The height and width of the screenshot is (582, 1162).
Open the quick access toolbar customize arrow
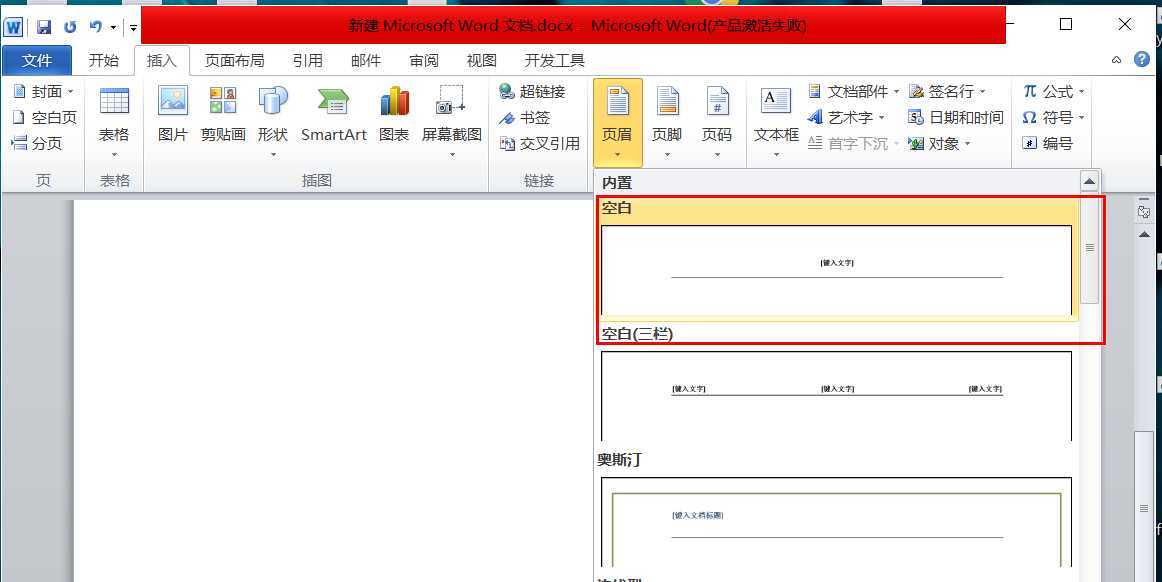point(133,28)
